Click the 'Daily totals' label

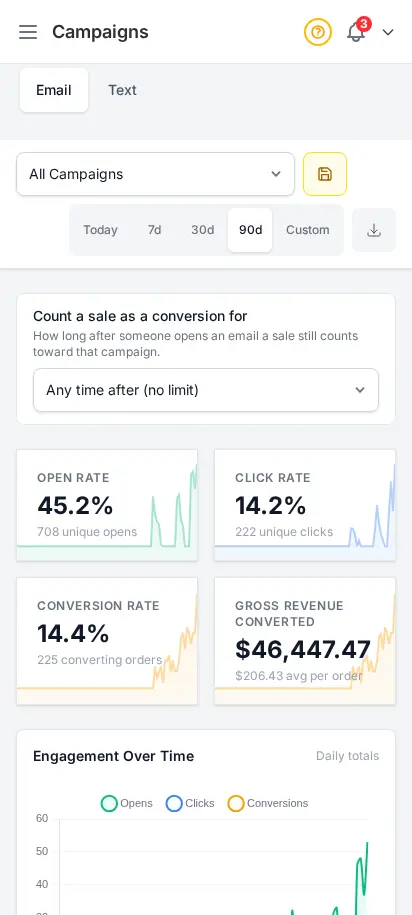(x=347, y=756)
